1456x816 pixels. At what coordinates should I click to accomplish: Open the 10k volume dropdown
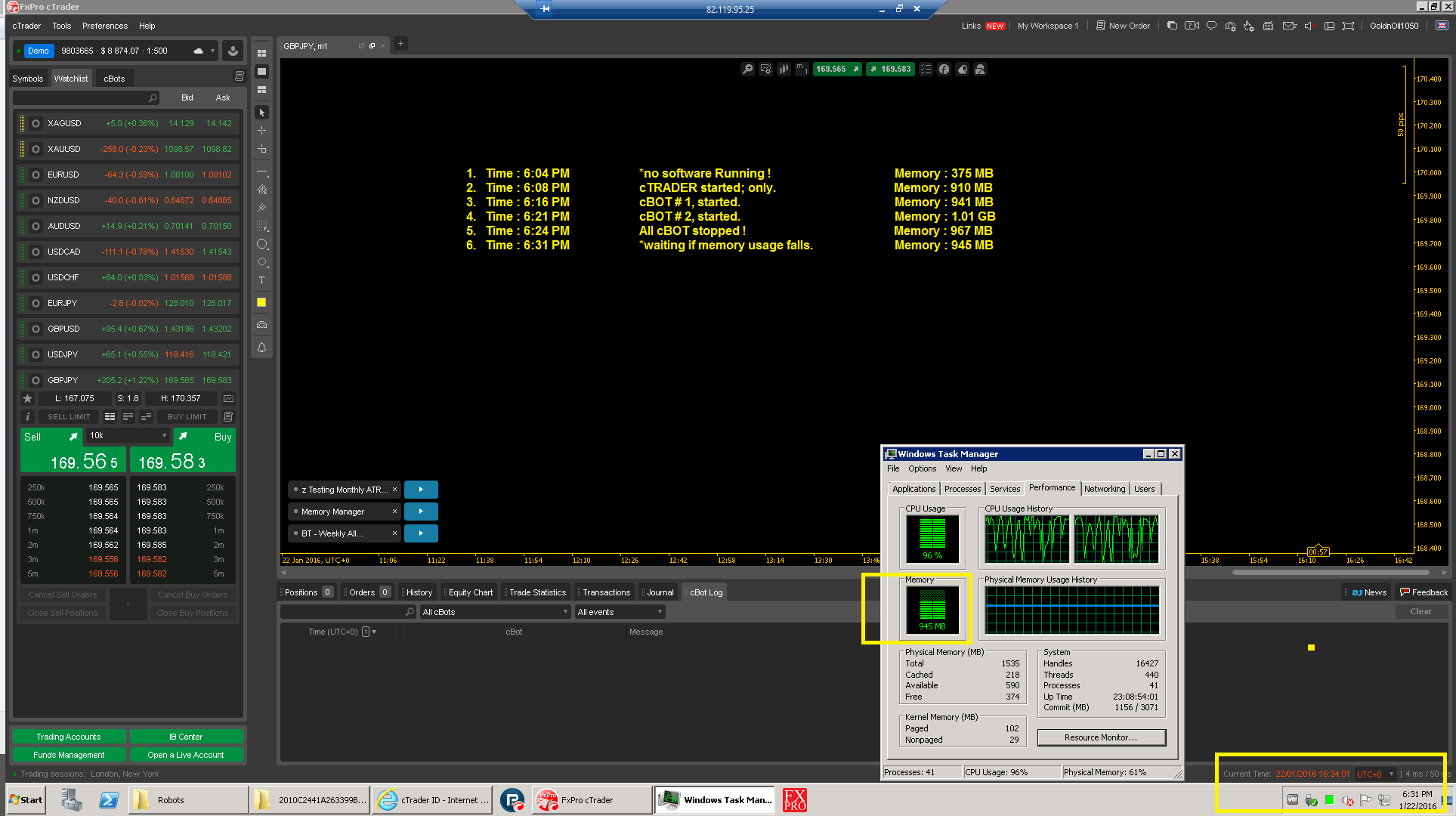coord(128,436)
